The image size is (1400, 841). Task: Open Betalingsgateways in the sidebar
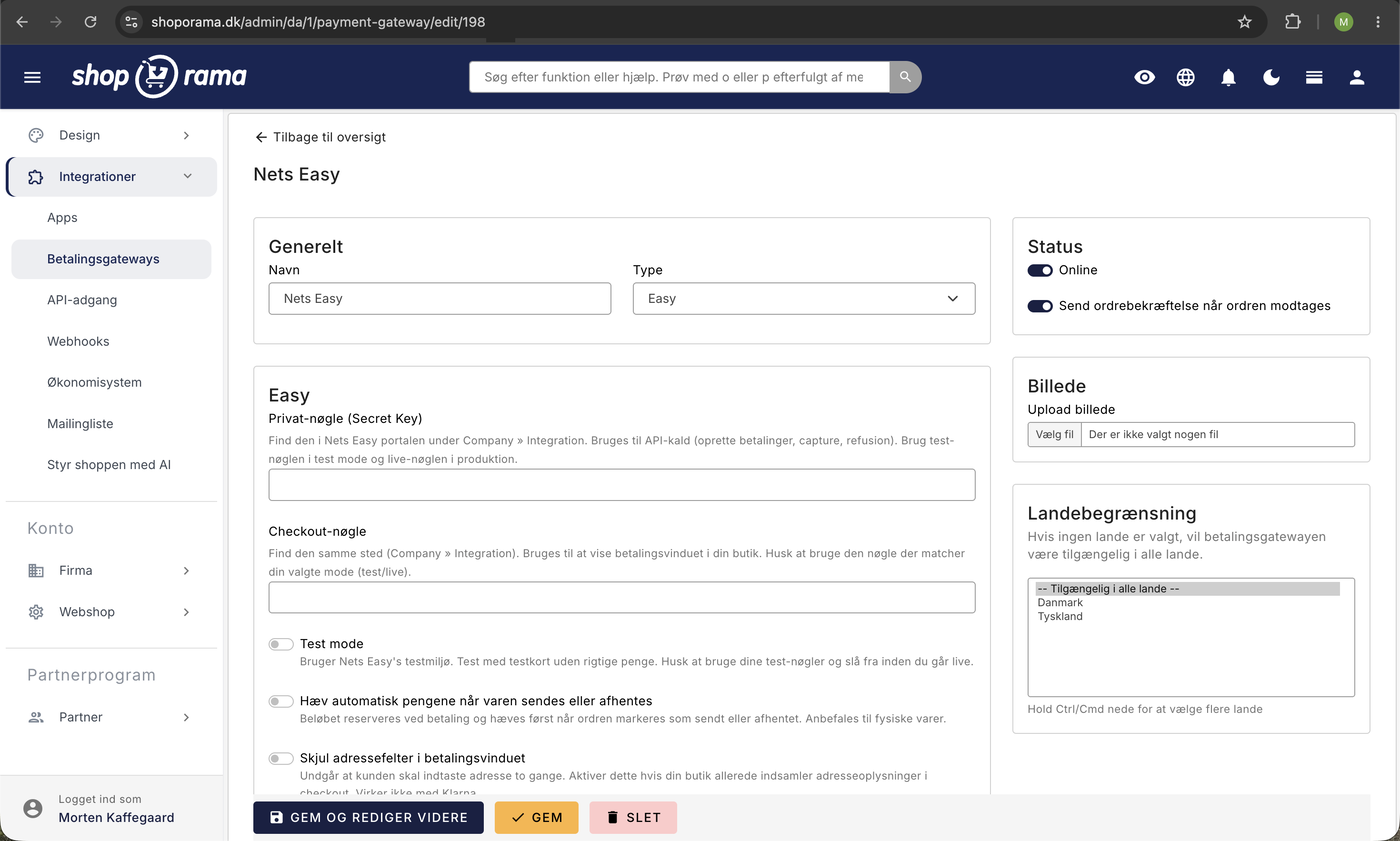coord(111,259)
